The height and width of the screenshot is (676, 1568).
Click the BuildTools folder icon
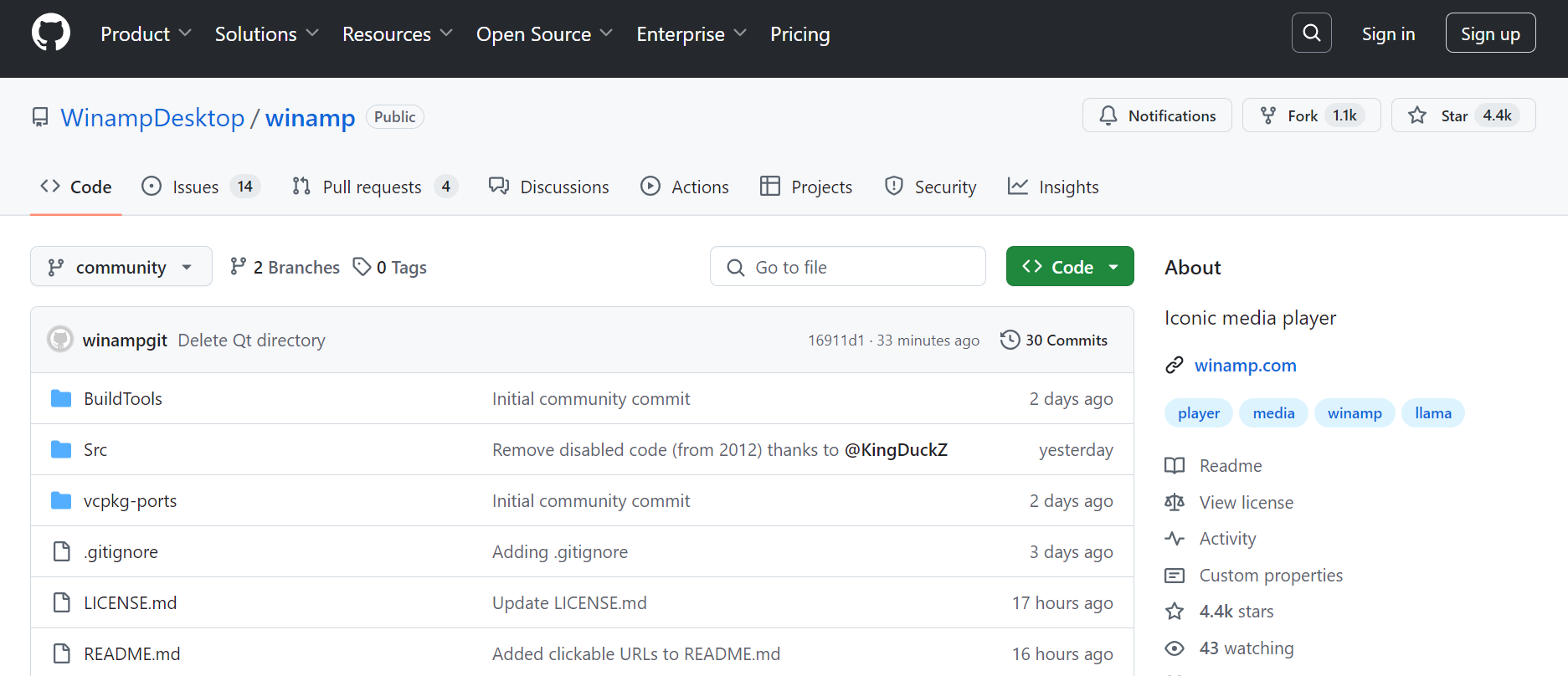click(61, 398)
